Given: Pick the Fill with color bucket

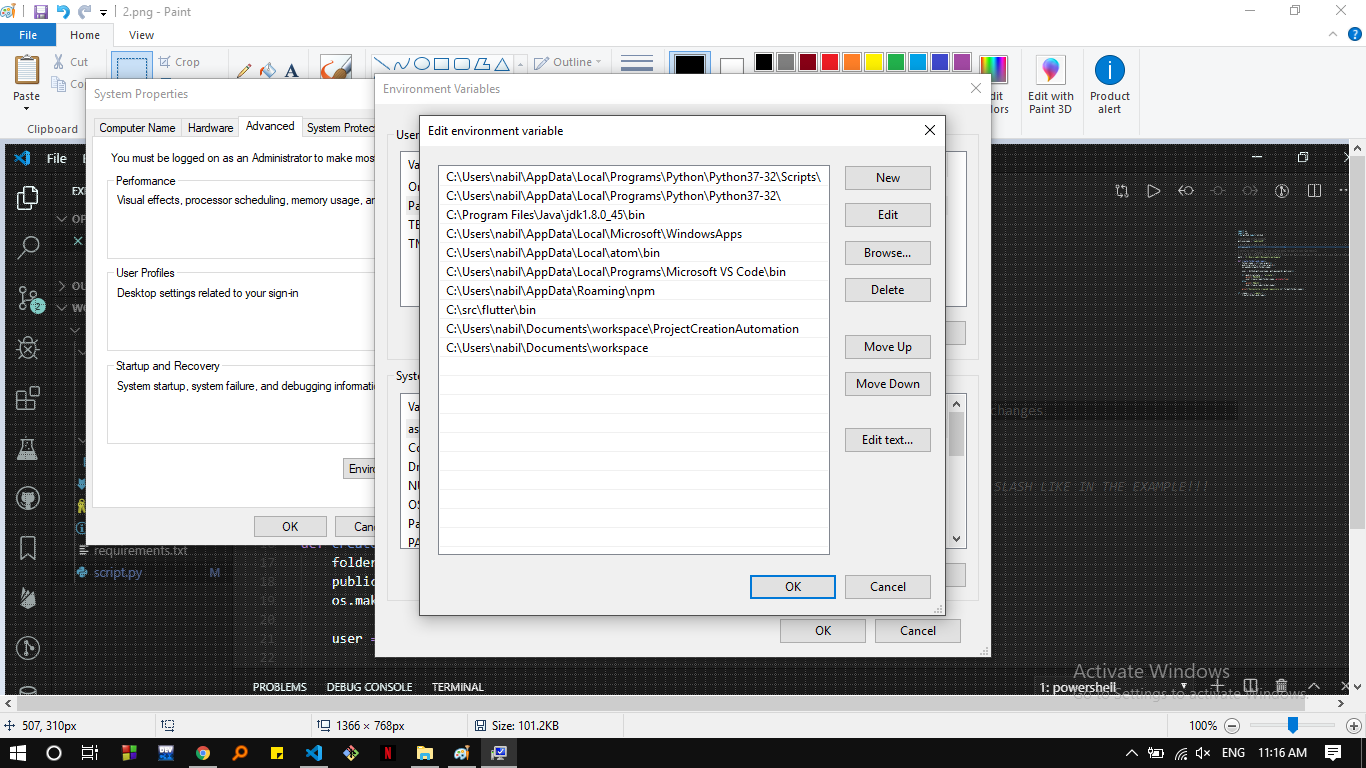Looking at the screenshot, I should [268, 71].
